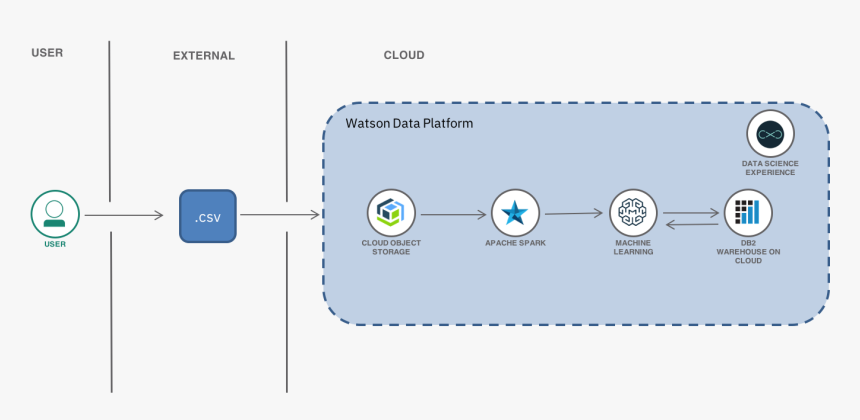The height and width of the screenshot is (420, 860).
Task: Click the CLOUD column heading
Action: coord(404,55)
